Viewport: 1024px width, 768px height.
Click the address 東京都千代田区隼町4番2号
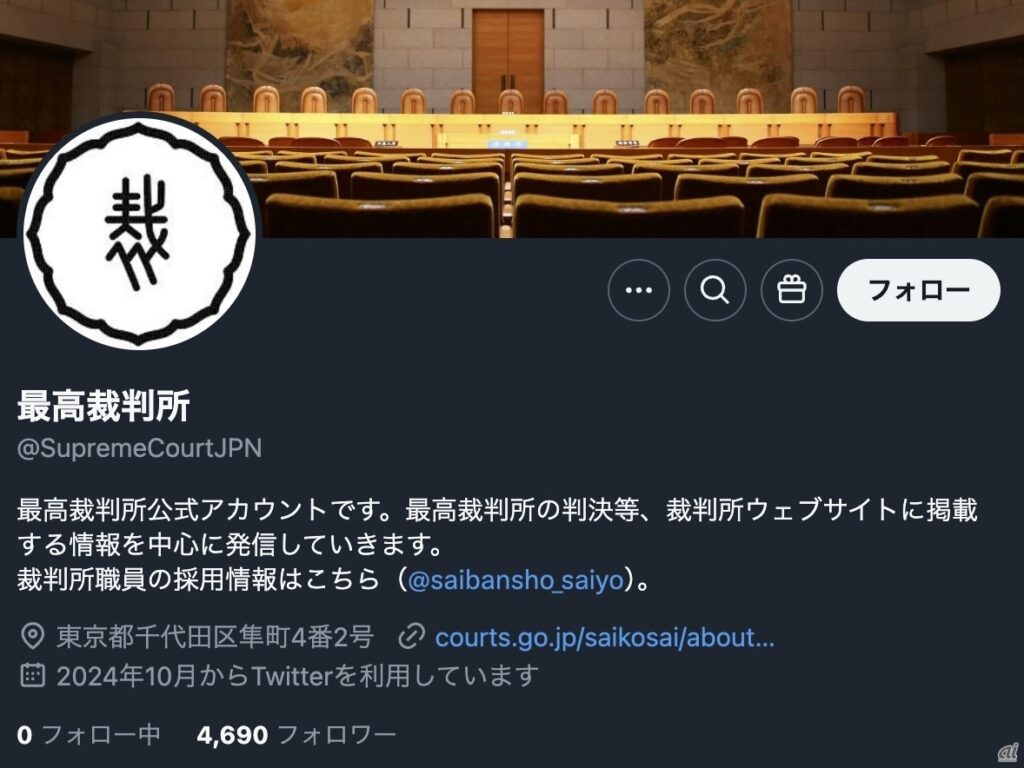tap(215, 637)
